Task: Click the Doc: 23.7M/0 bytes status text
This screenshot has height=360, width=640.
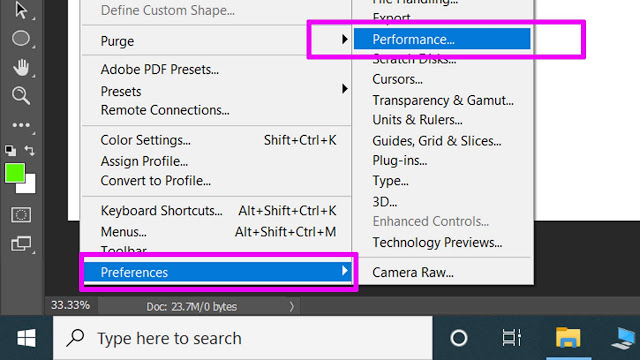Action: [191, 307]
